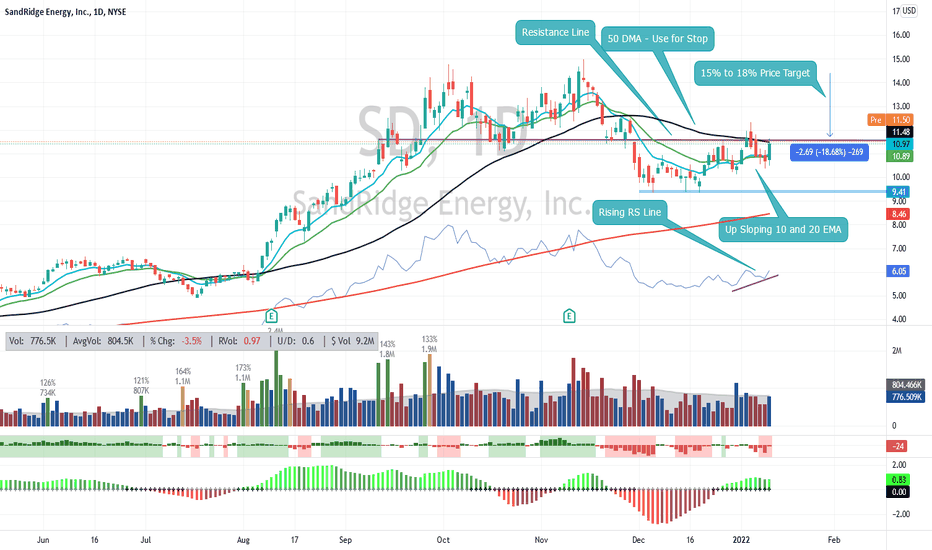Click the Aug label on the time axis
932x550 pixels.
[x=243, y=540]
